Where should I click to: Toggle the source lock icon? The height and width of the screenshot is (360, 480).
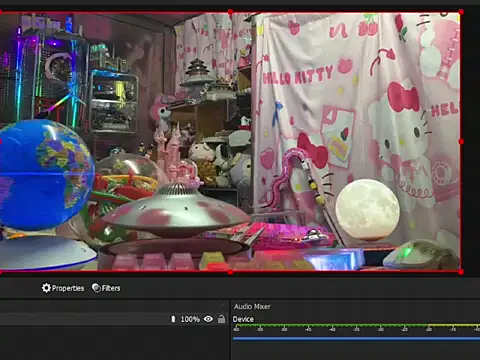tap(221, 319)
